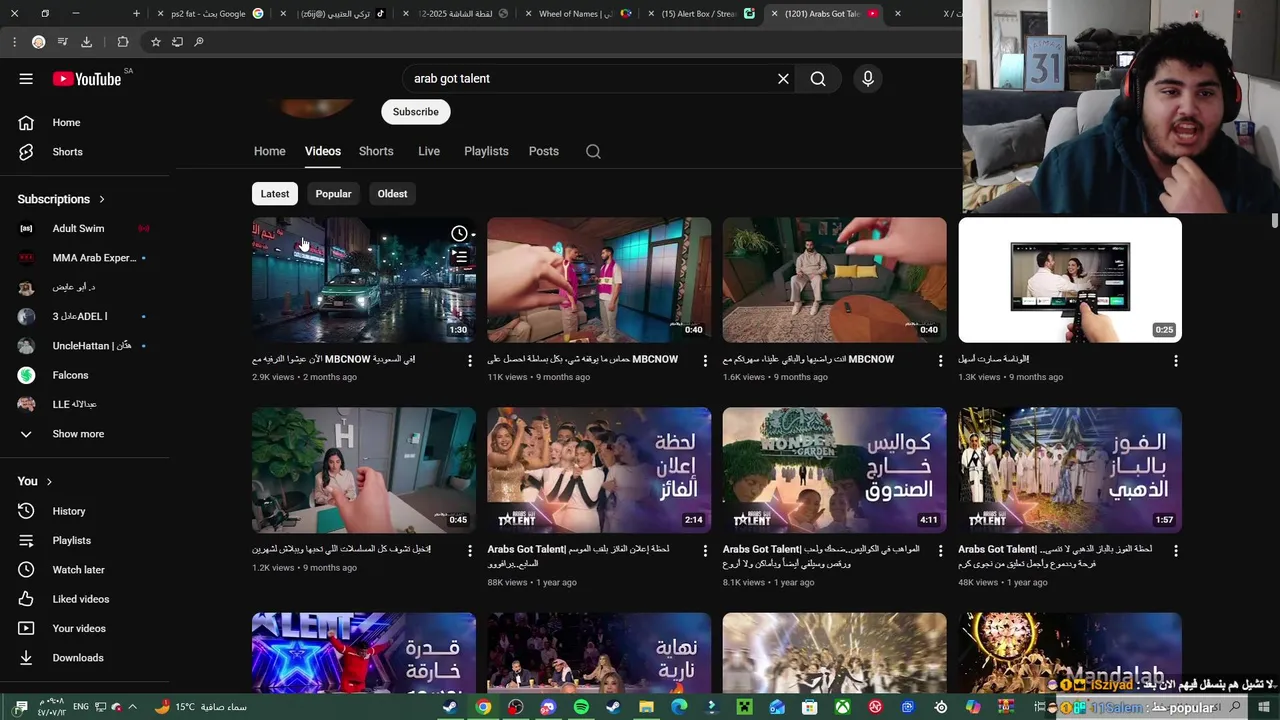Screen dimensions: 1280x720
Task: Open the browser extensions puzzle icon
Action: pos(123,42)
